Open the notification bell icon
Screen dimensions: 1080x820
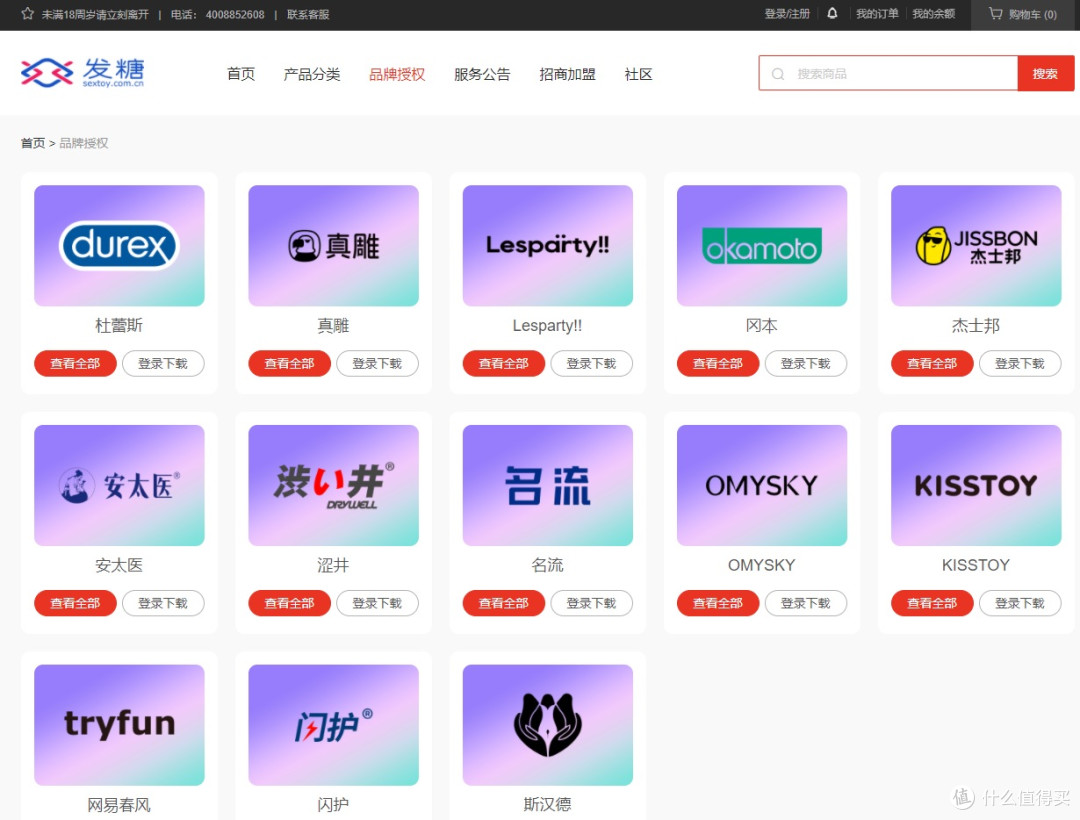click(832, 14)
